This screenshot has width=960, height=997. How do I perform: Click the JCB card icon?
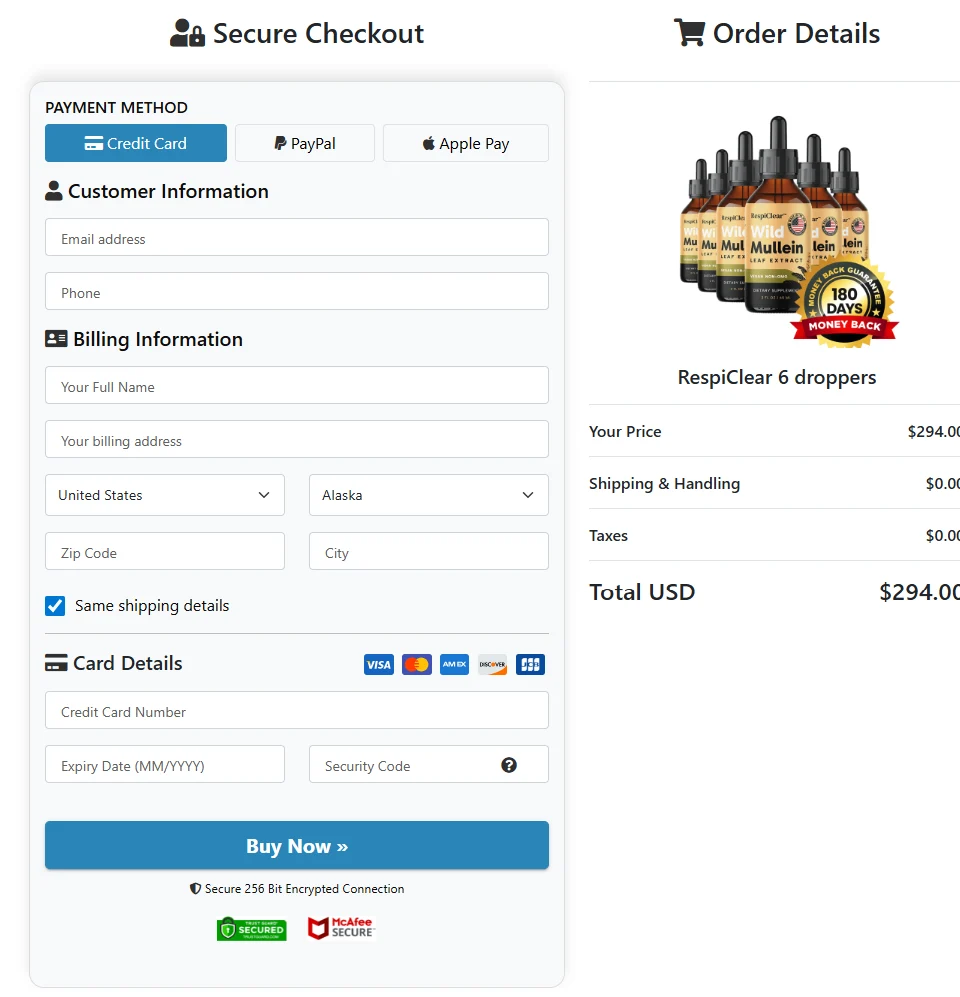coord(530,664)
